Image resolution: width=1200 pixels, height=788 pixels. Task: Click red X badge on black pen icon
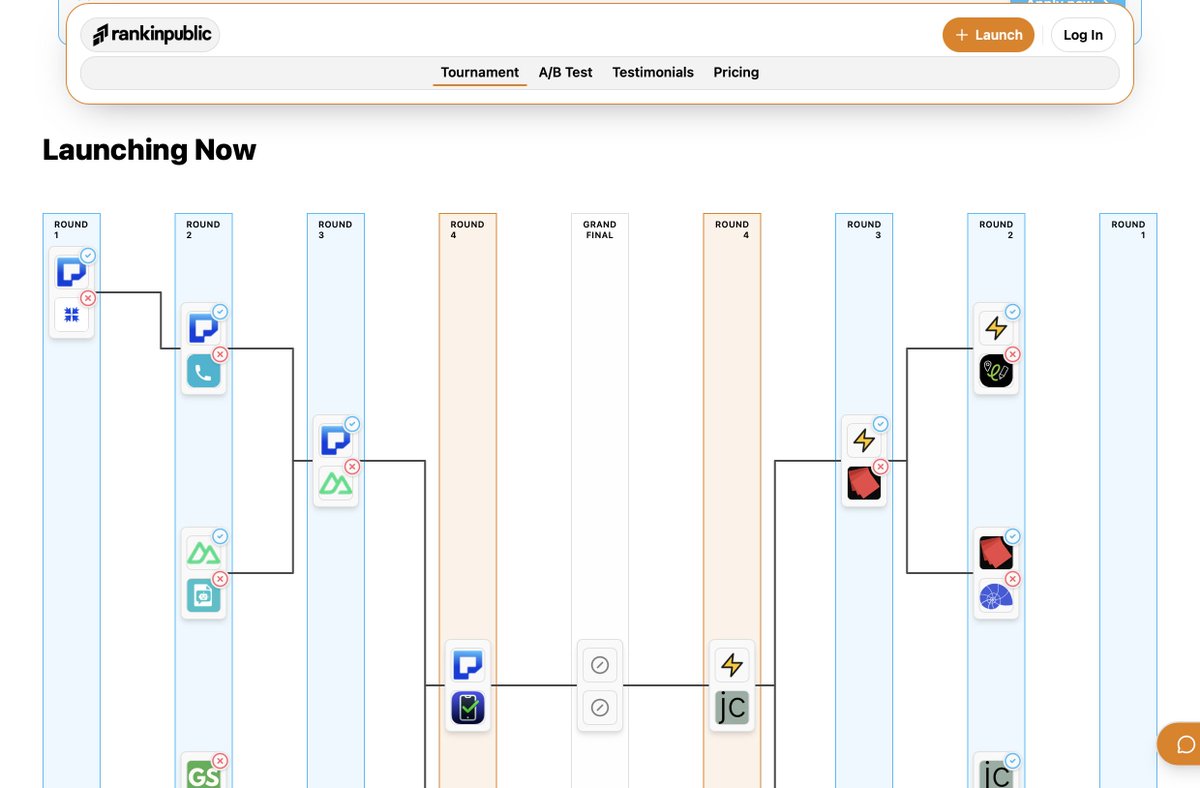click(x=1012, y=354)
